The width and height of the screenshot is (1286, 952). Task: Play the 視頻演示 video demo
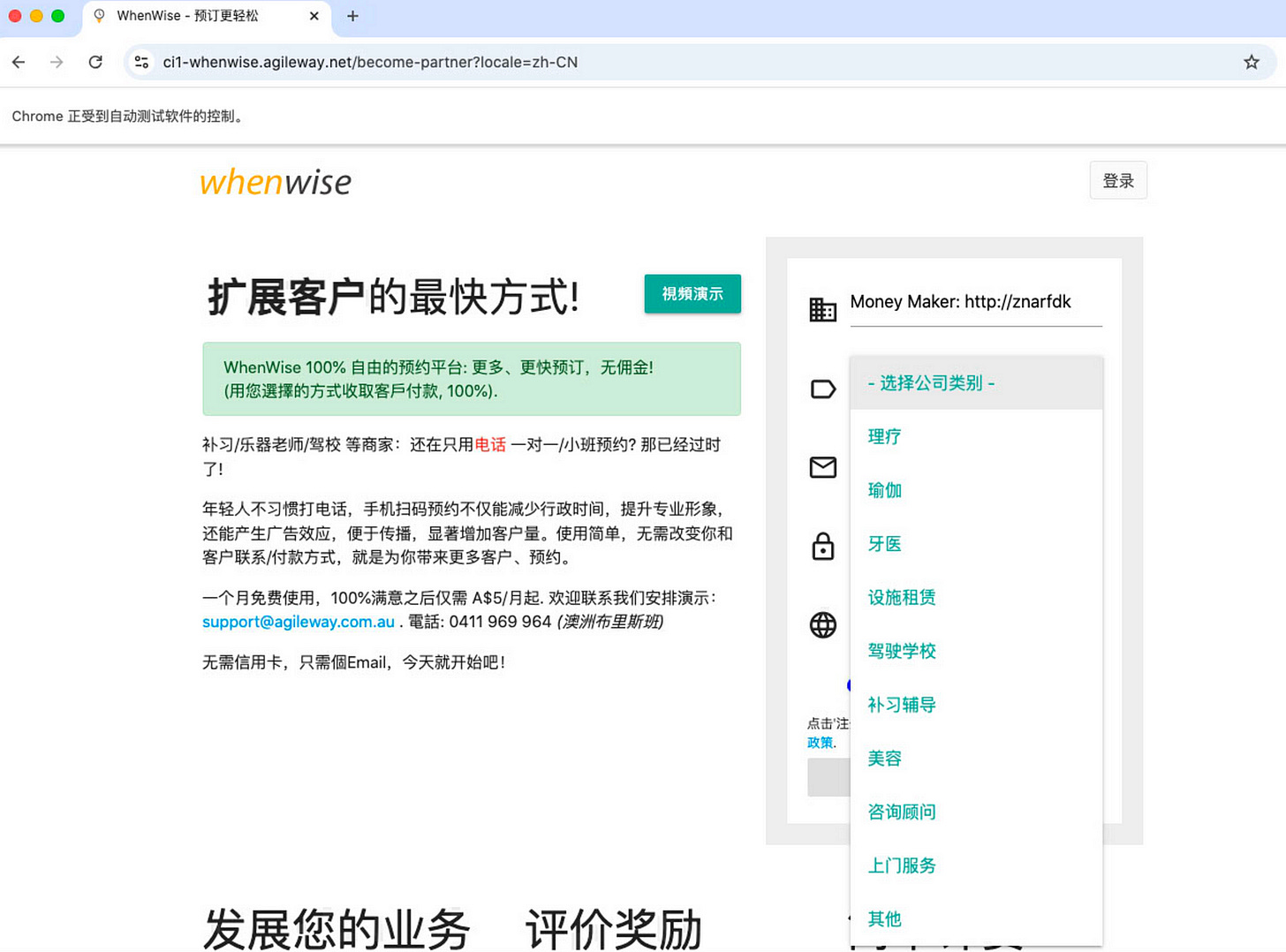692,293
